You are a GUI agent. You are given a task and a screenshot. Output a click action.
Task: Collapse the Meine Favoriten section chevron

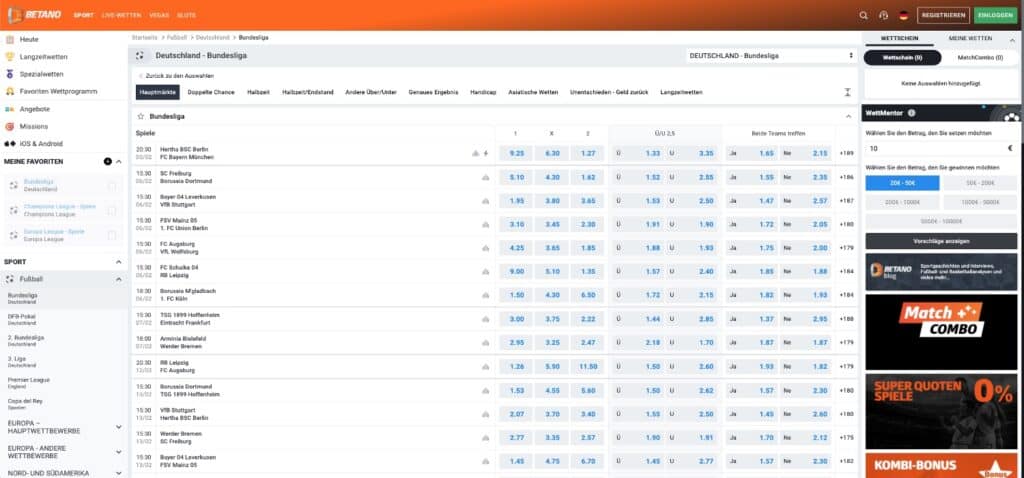(119, 161)
